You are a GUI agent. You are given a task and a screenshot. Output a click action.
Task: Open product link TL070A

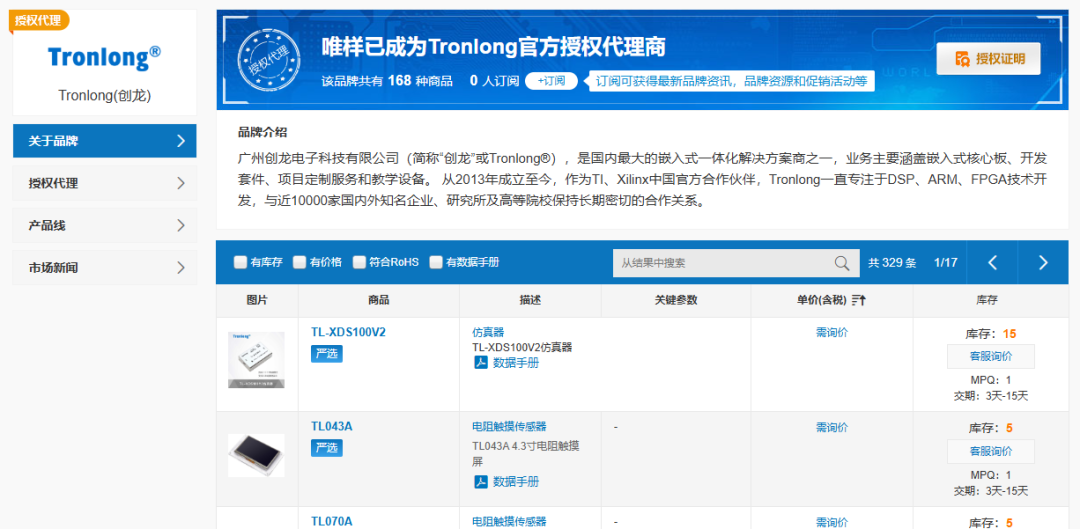(331, 521)
